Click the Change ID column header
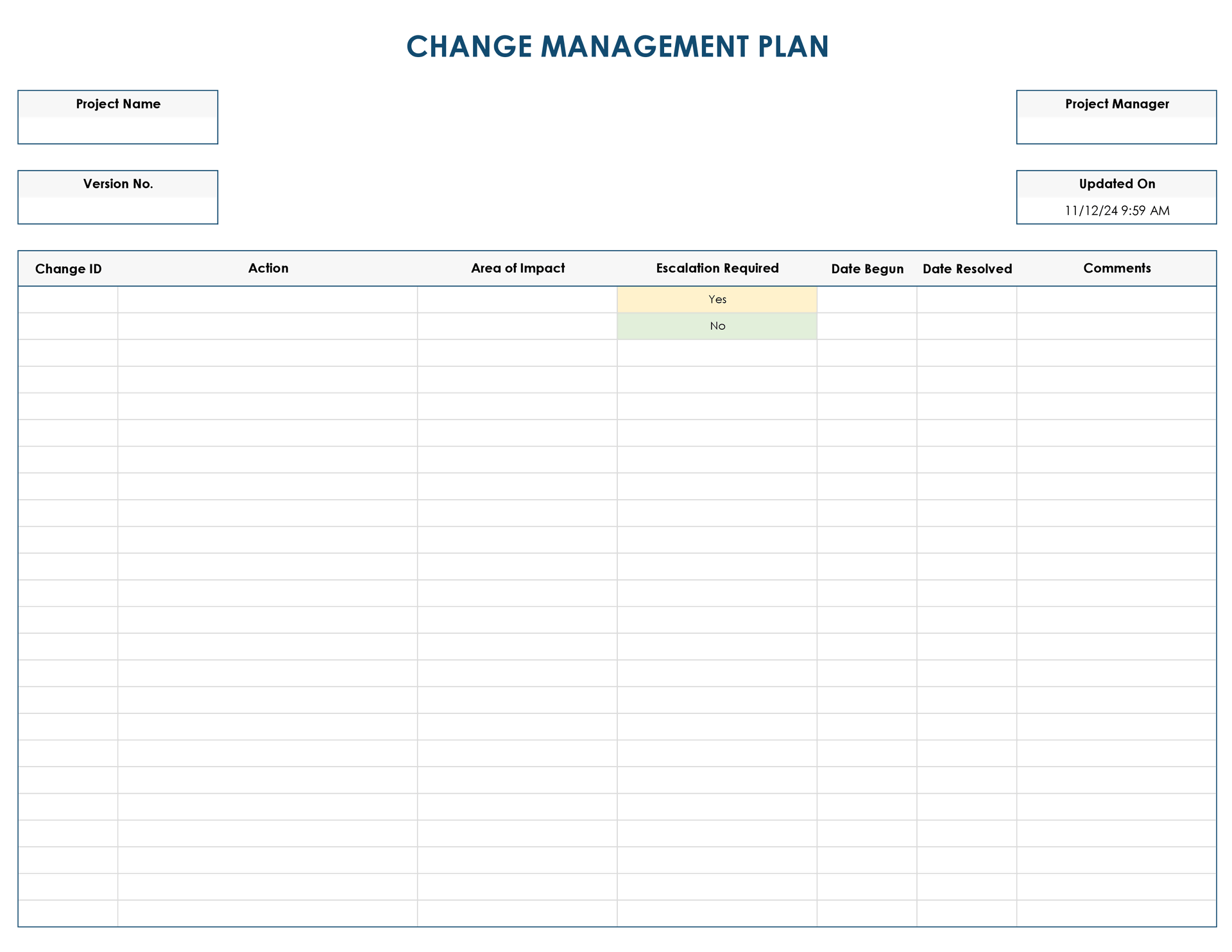The image size is (1232, 952). tap(68, 268)
